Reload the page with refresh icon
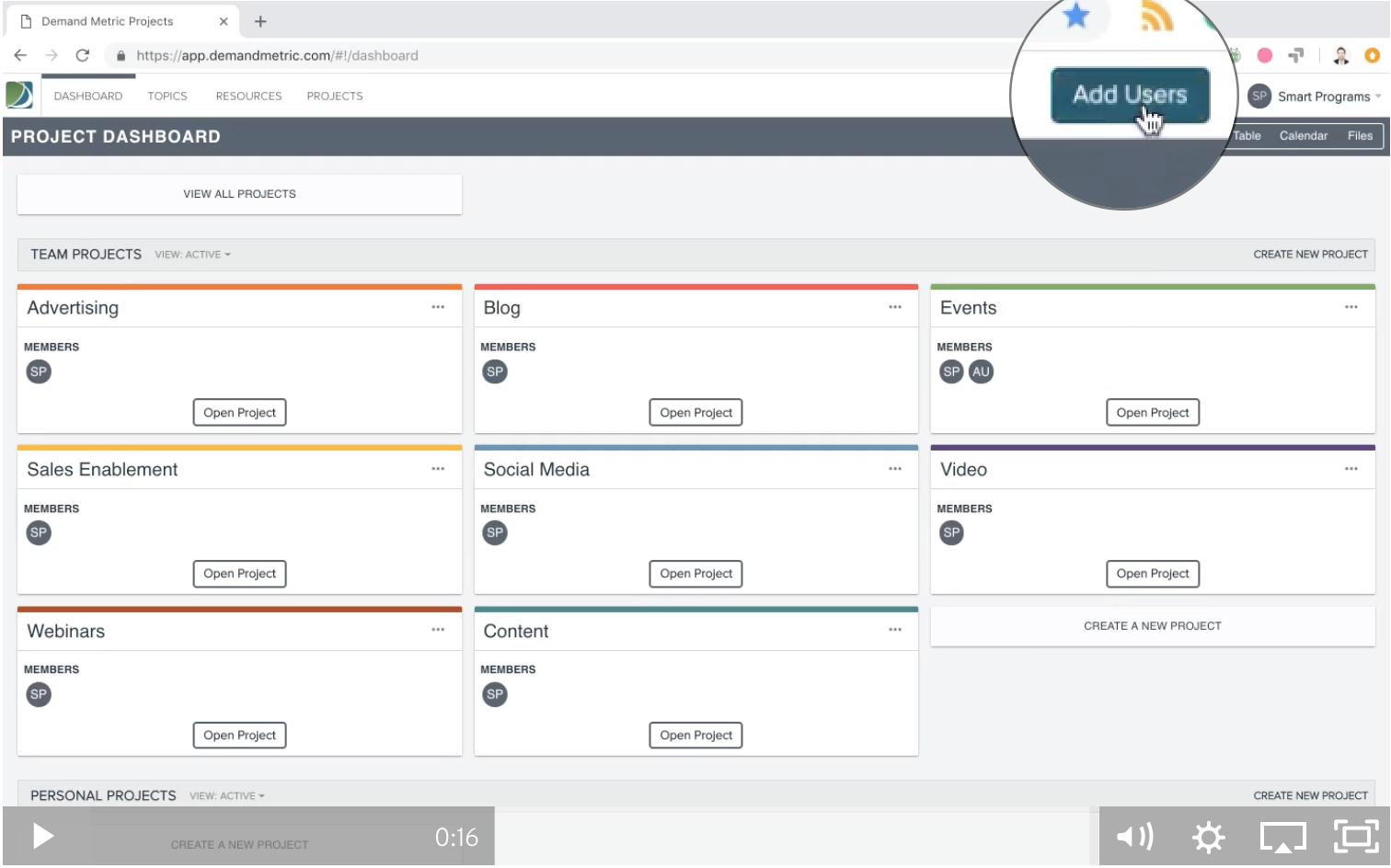The width and height of the screenshot is (1391, 868). pyautogui.click(x=83, y=55)
